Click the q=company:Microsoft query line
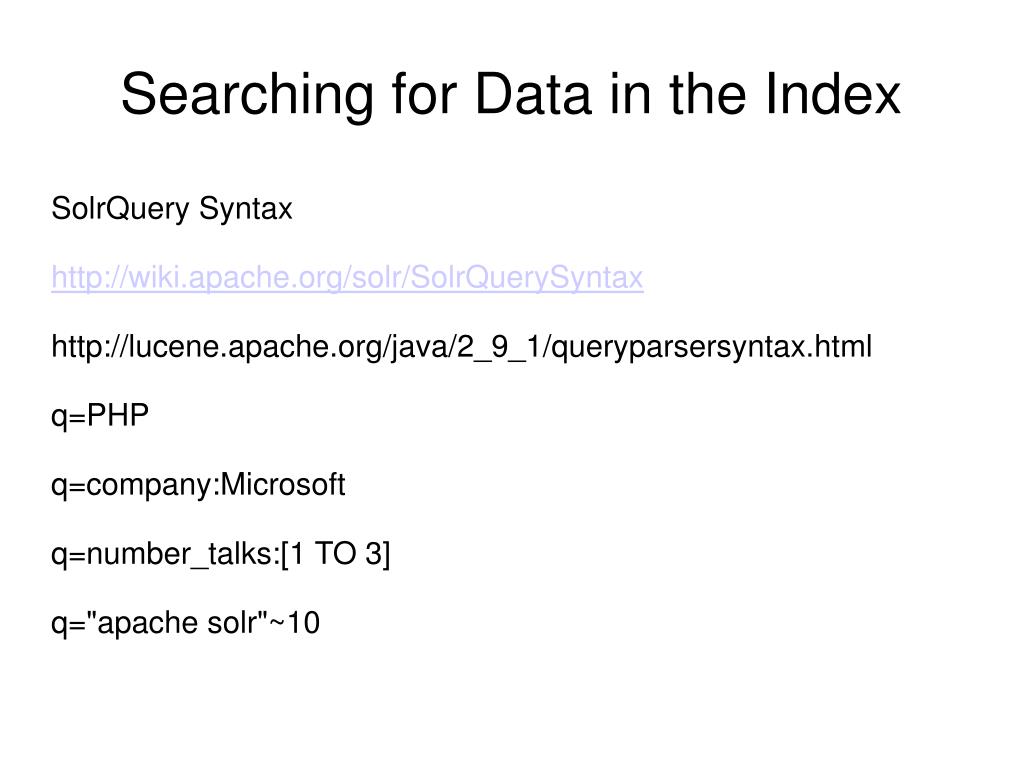This screenshot has height=767, width=1023. click(x=198, y=485)
